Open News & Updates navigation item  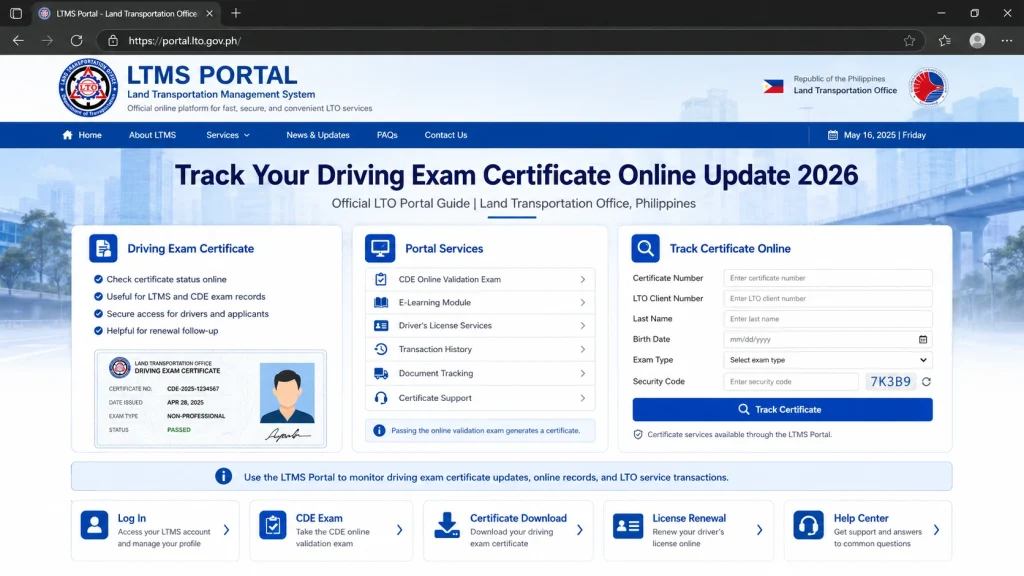pos(318,135)
